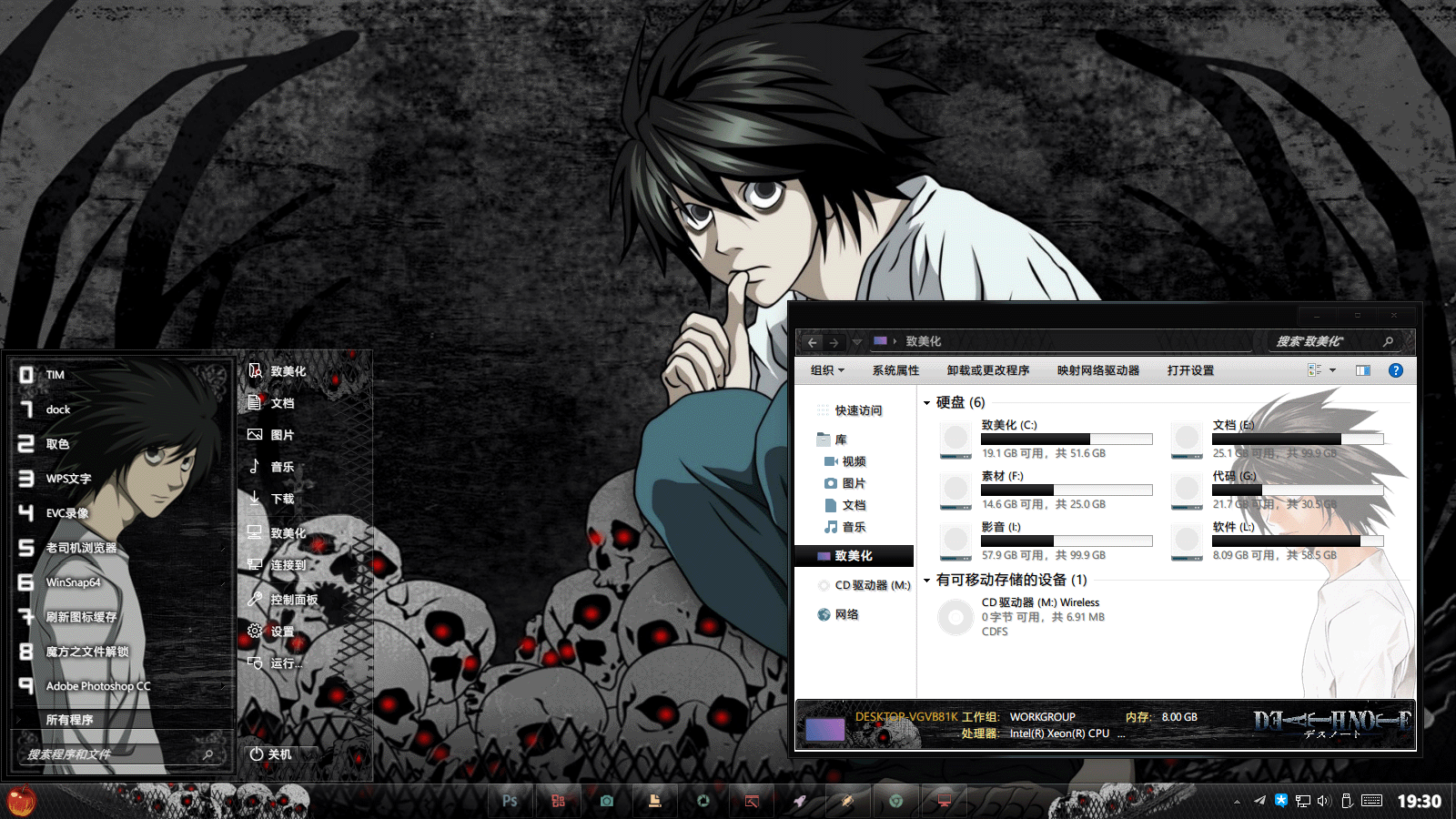Select 图片 library in the navigation pane
Viewport: 1456px width, 819px height.
[844, 483]
